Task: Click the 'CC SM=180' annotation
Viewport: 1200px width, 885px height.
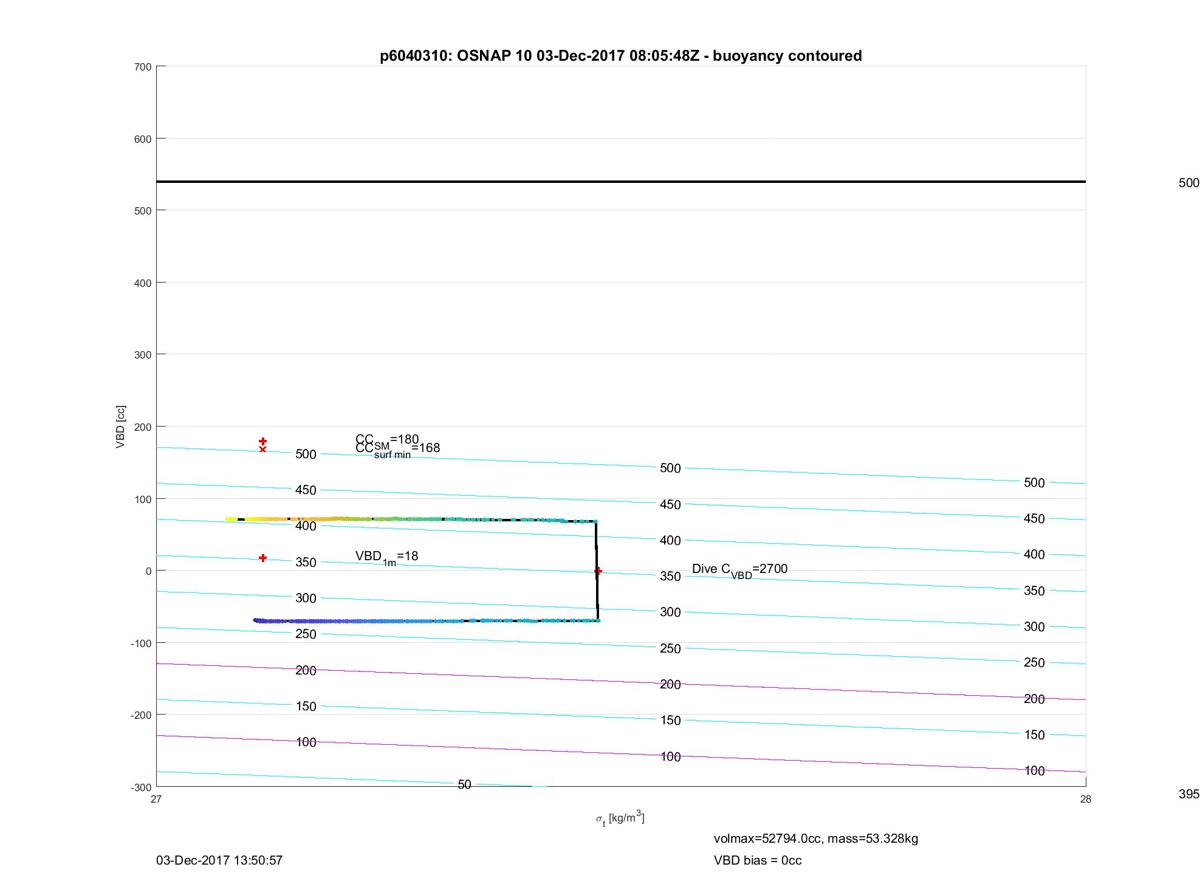Action: [387, 440]
